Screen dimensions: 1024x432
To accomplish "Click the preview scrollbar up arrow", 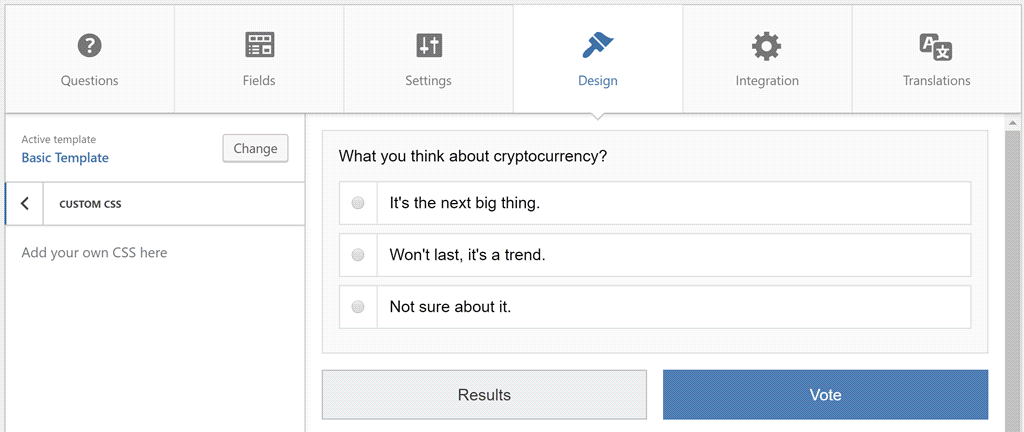I will (x=1014, y=123).
